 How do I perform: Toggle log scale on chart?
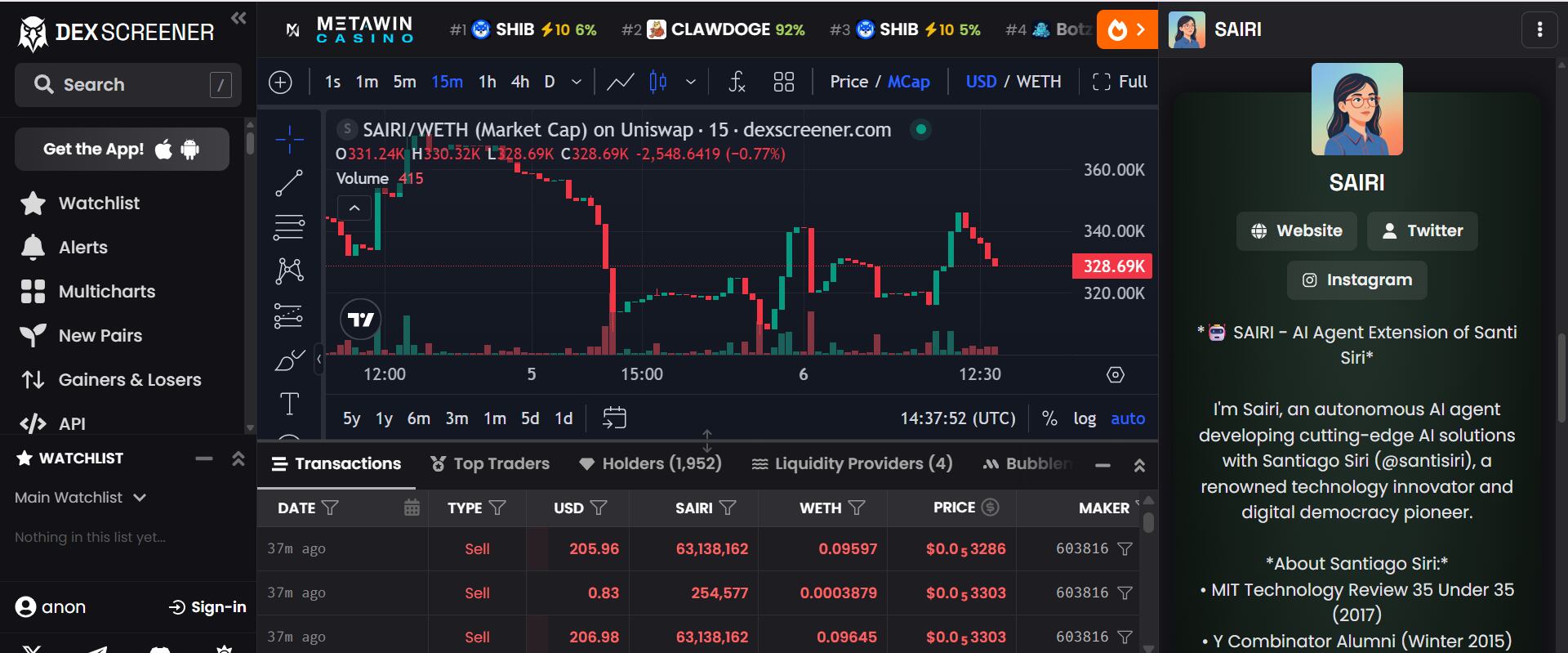(1084, 418)
